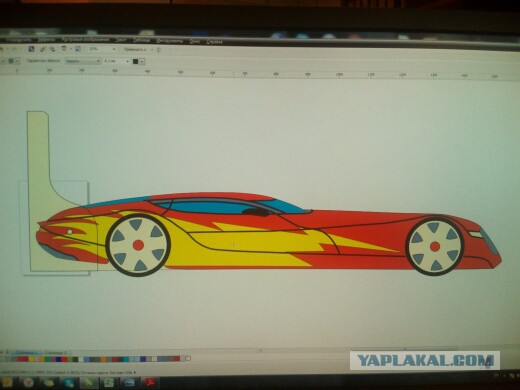Pick the orange swatch in the palette
Screen dimensions: 520x390
(103, 359)
